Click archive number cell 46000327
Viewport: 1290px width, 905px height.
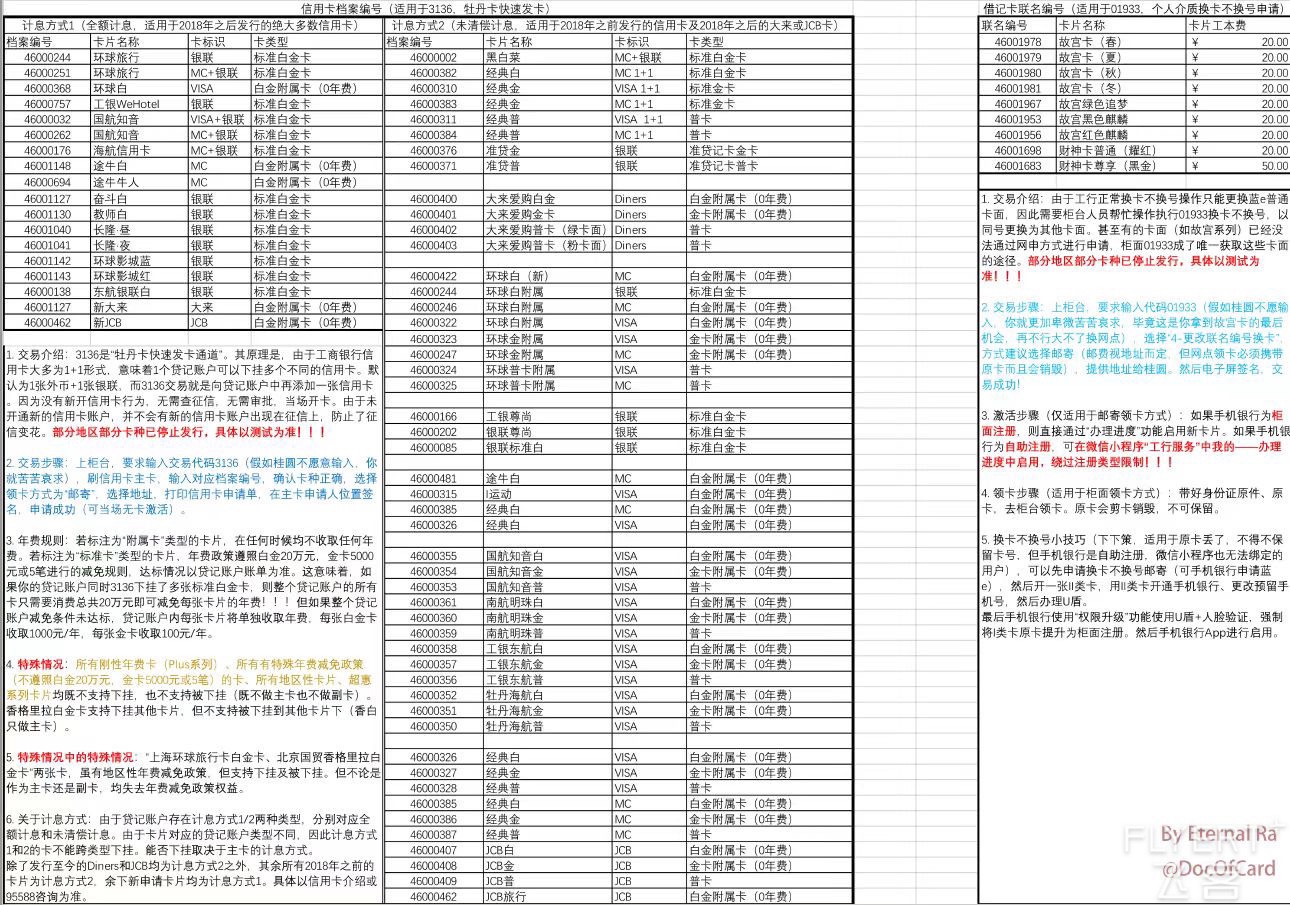pos(434,772)
